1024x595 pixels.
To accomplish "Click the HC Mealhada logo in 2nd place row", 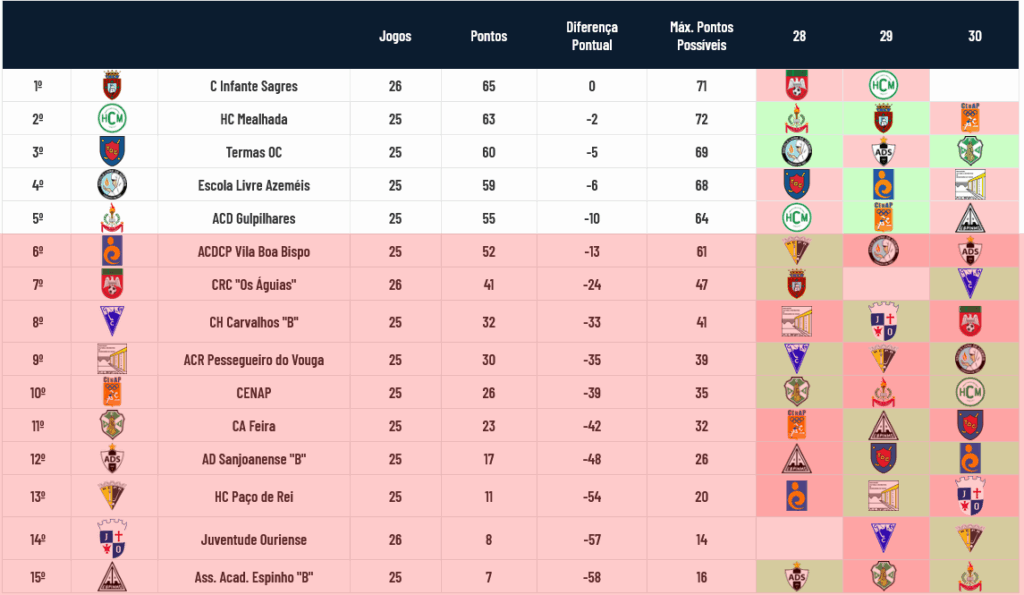I will click(x=112, y=119).
